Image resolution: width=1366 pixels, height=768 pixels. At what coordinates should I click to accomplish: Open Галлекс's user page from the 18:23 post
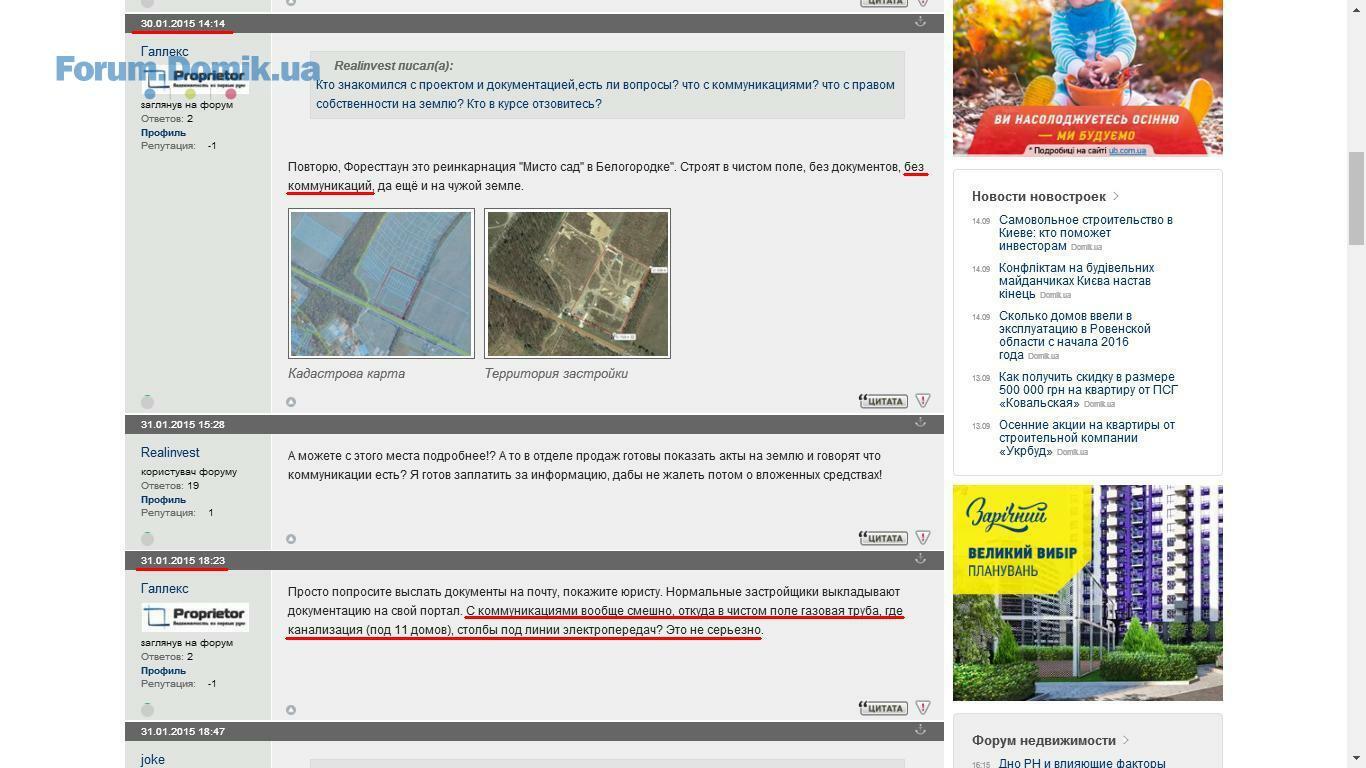[x=164, y=589]
